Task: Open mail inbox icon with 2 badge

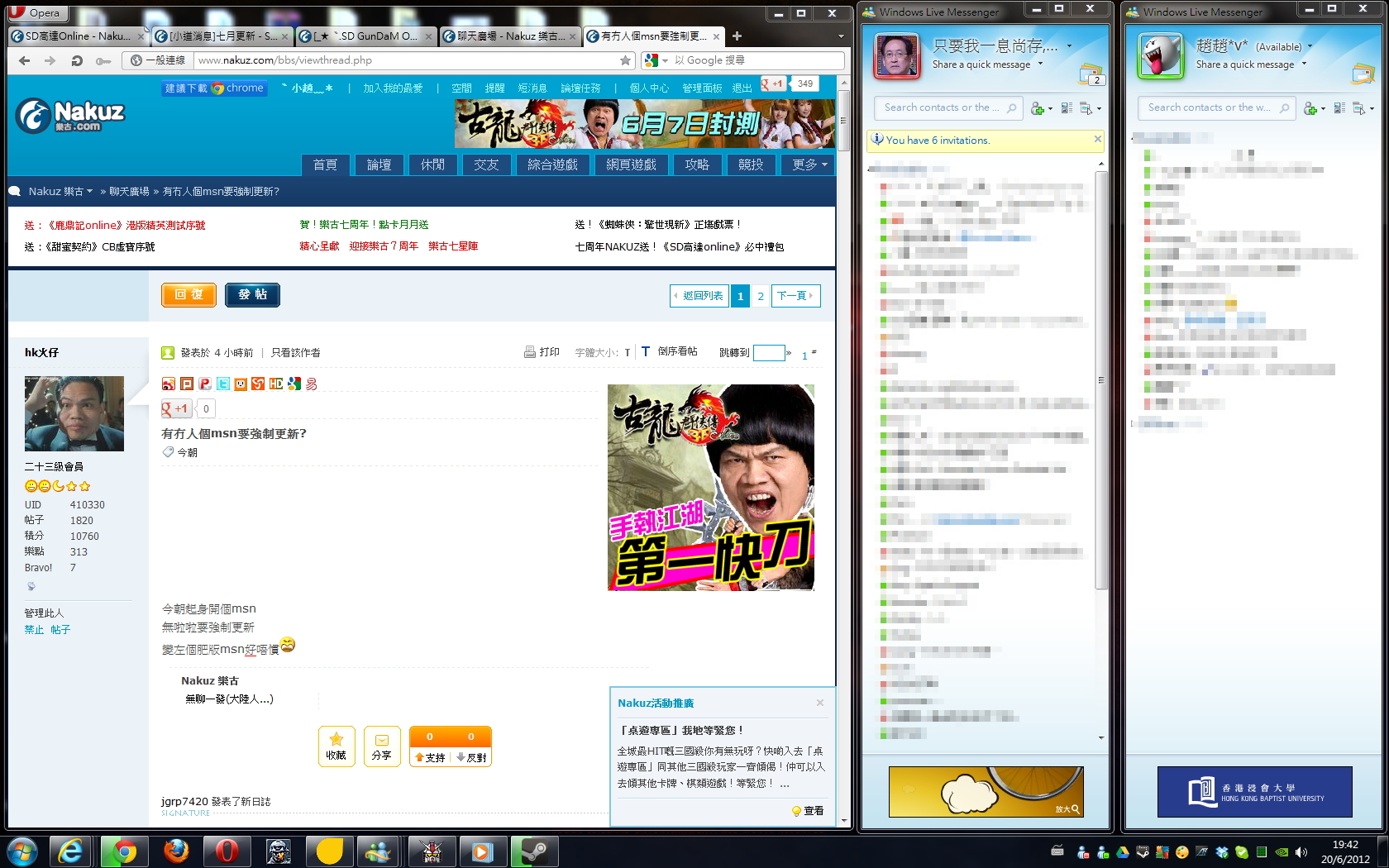Action: tap(1091, 74)
